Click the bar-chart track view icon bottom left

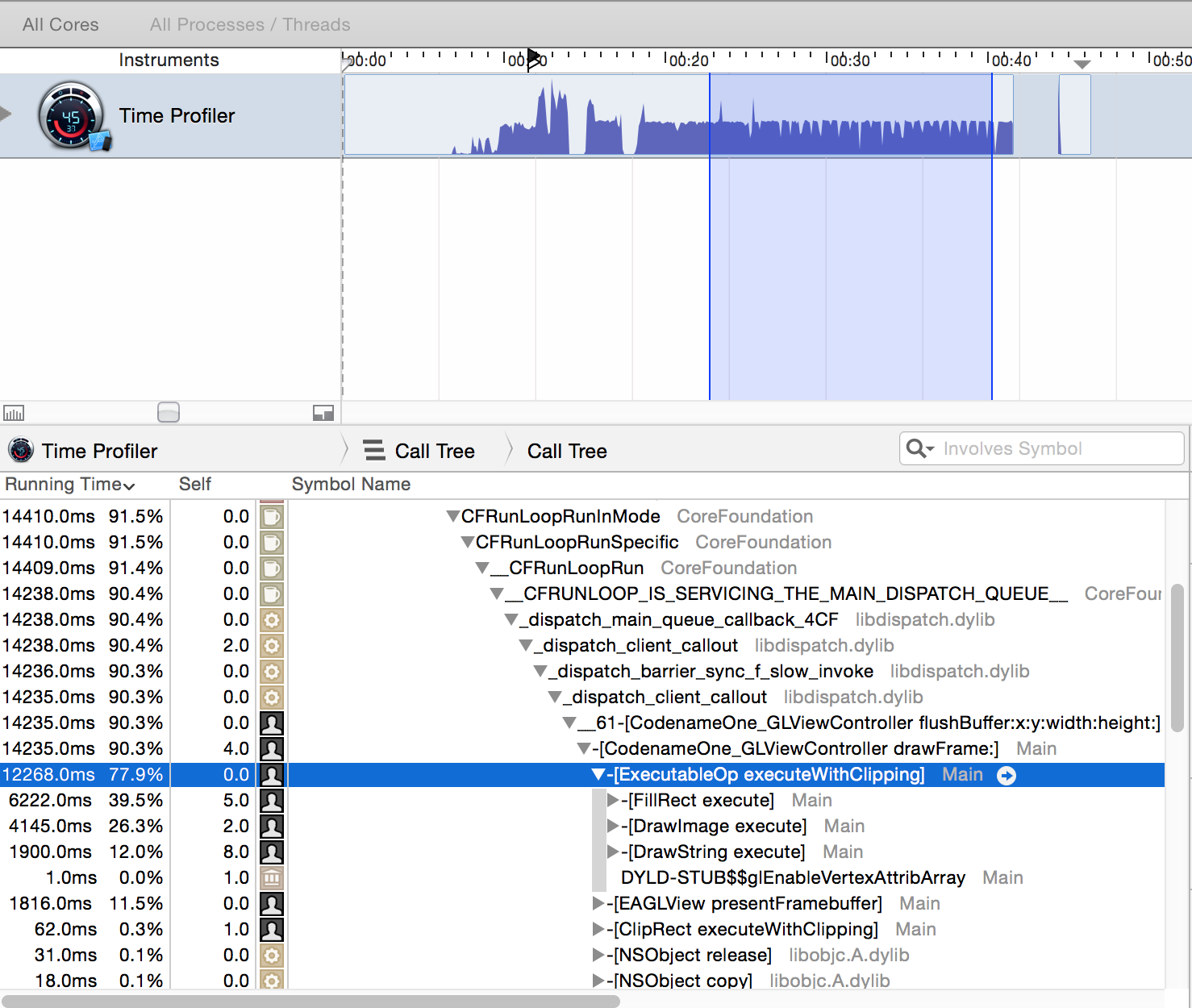coord(14,412)
